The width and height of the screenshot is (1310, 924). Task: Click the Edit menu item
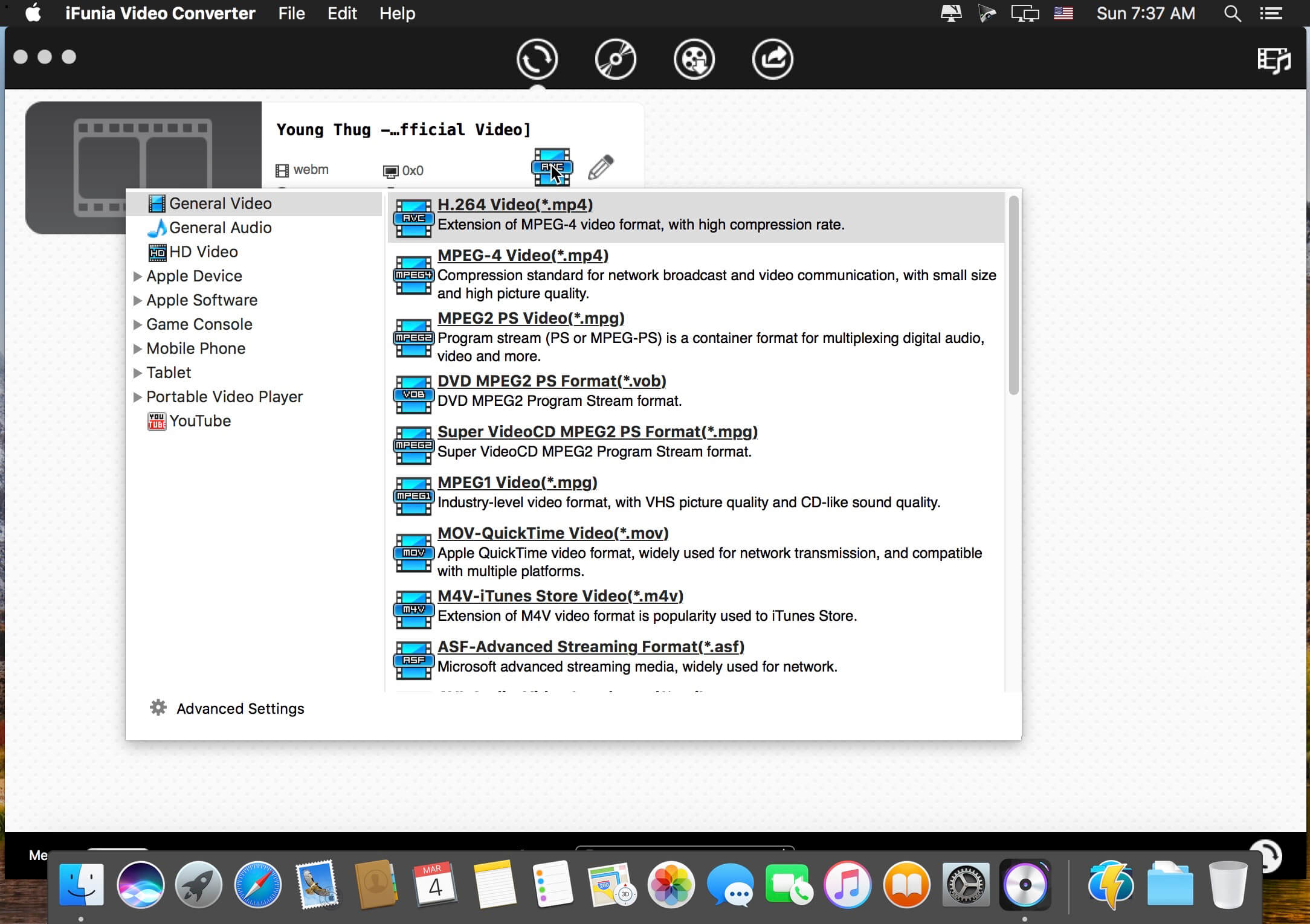(341, 13)
